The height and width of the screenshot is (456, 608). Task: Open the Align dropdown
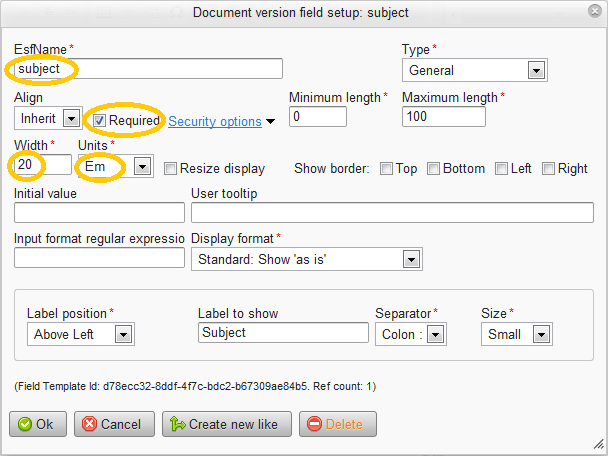71,118
